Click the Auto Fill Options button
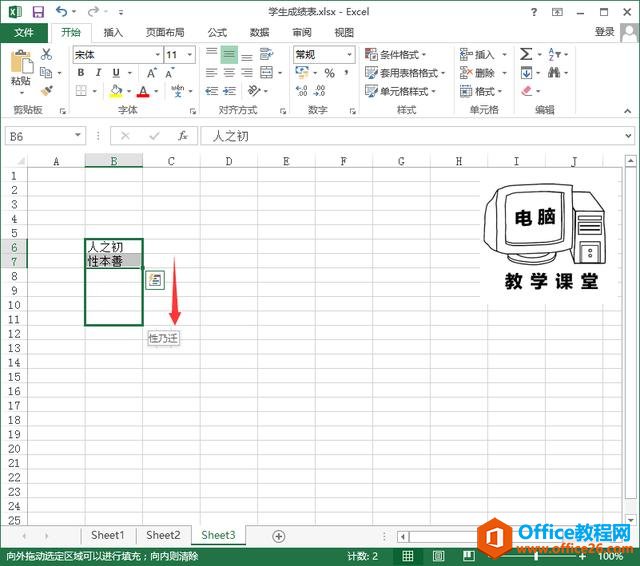The height and width of the screenshot is (566, 640). pyautogui.click(x=155, y=280)
